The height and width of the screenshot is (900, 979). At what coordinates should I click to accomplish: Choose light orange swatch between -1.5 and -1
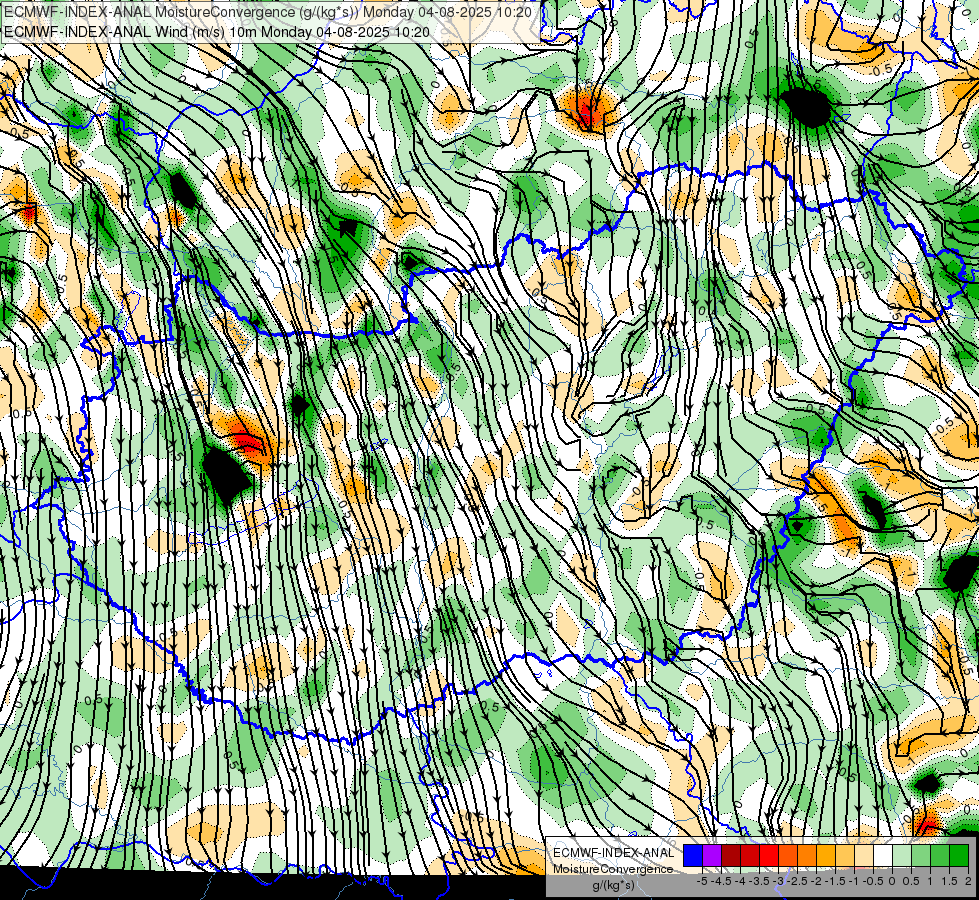coord(845,855)
